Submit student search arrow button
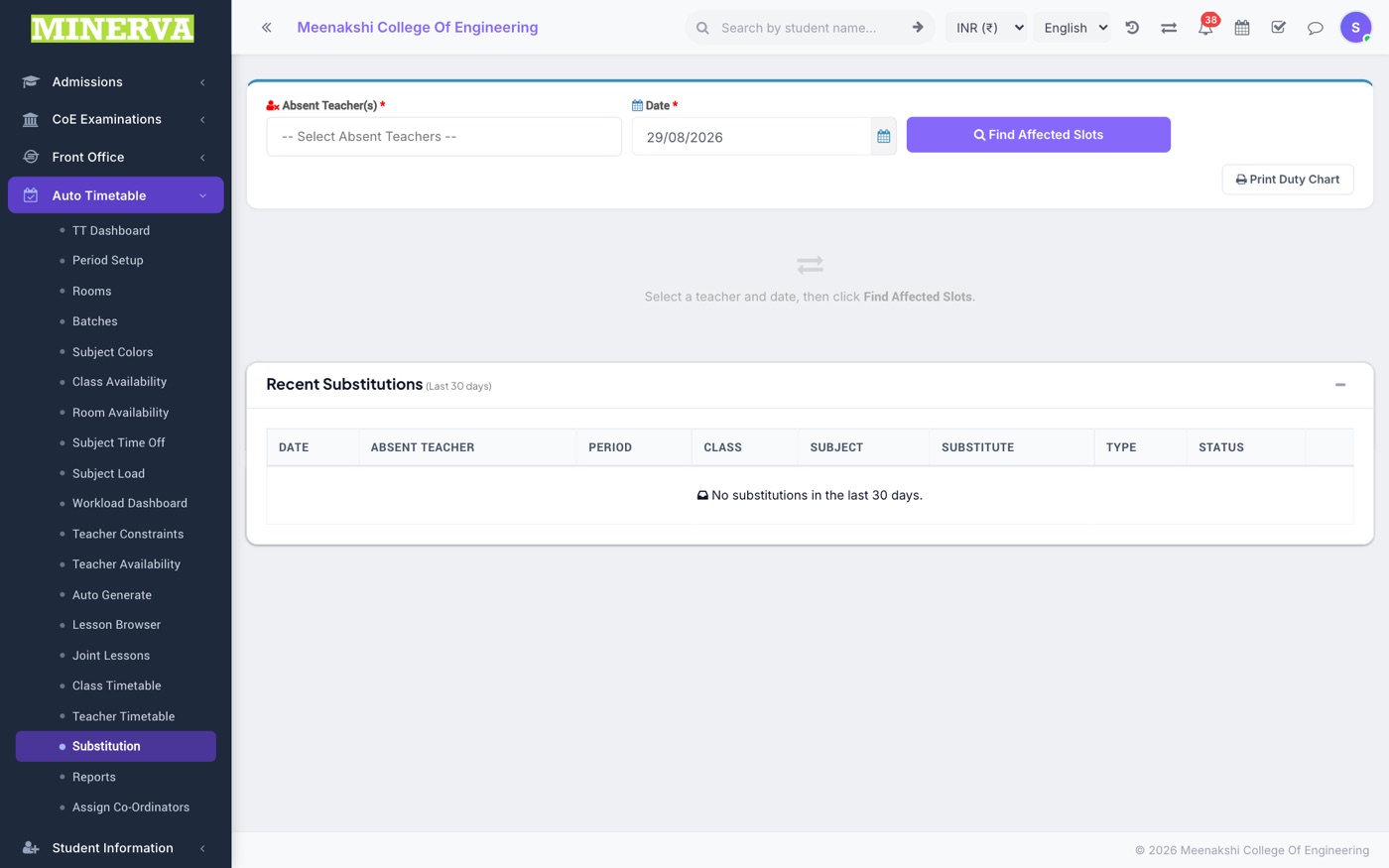The image size is (1389, 868). click(x=918, y=28)
